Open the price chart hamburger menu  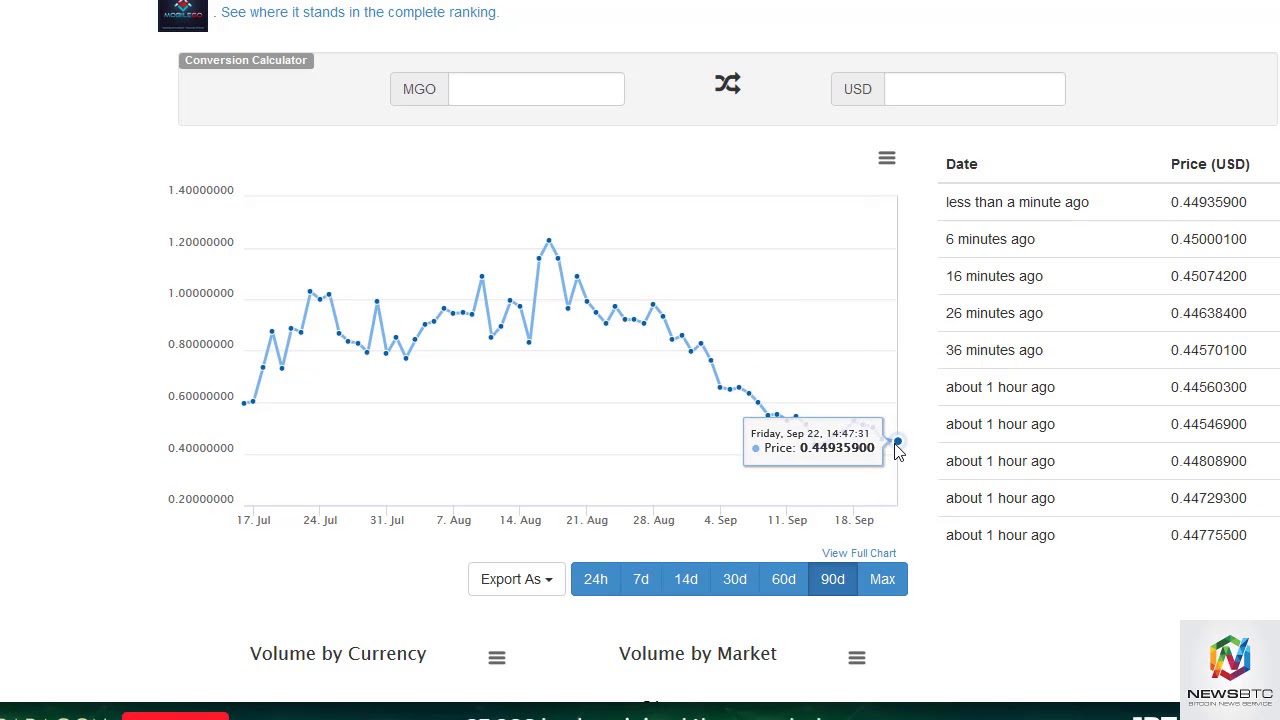click(887, 158)
